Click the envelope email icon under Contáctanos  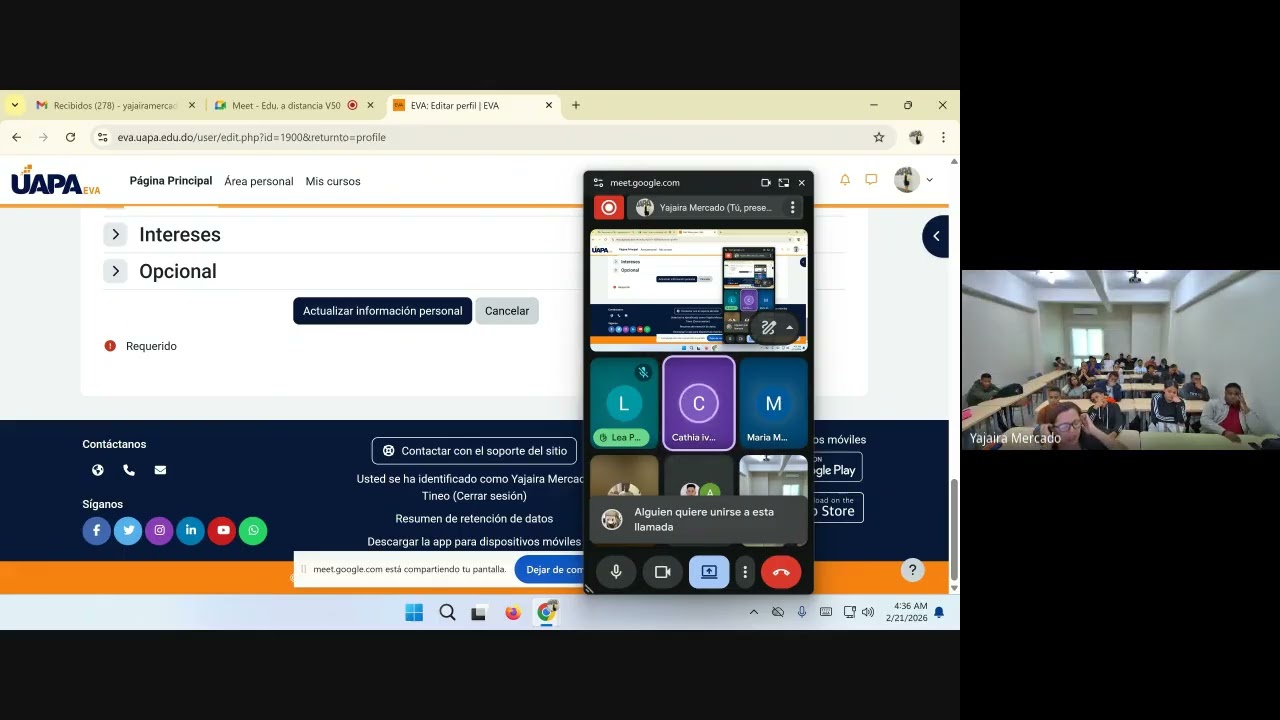160,470
